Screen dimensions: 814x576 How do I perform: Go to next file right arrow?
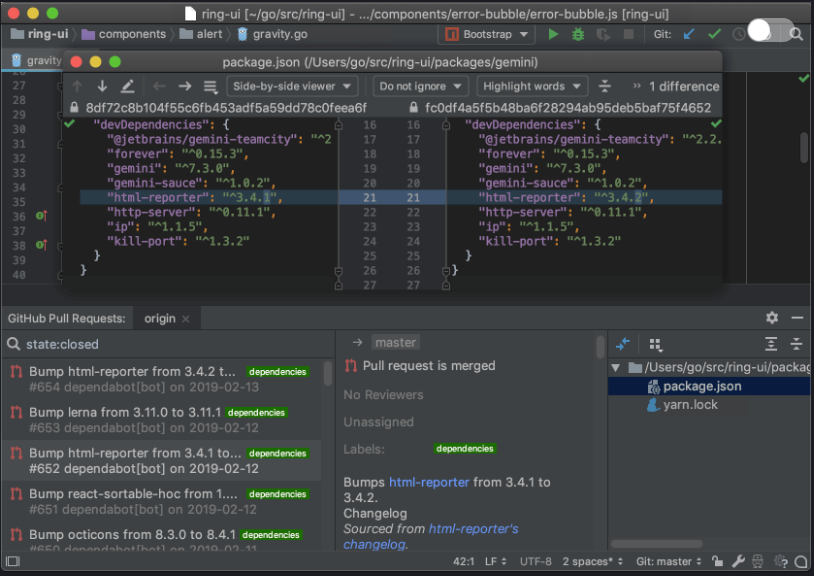[x=185, y=86]
